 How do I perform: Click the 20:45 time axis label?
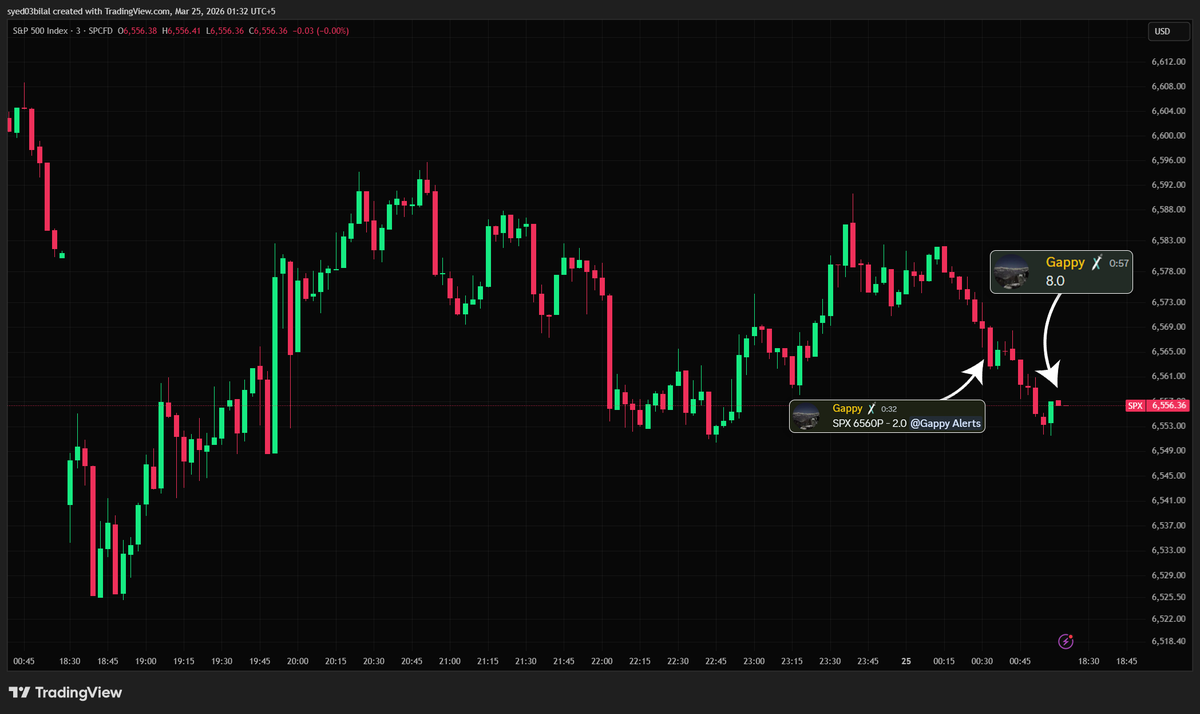(412, 661)
